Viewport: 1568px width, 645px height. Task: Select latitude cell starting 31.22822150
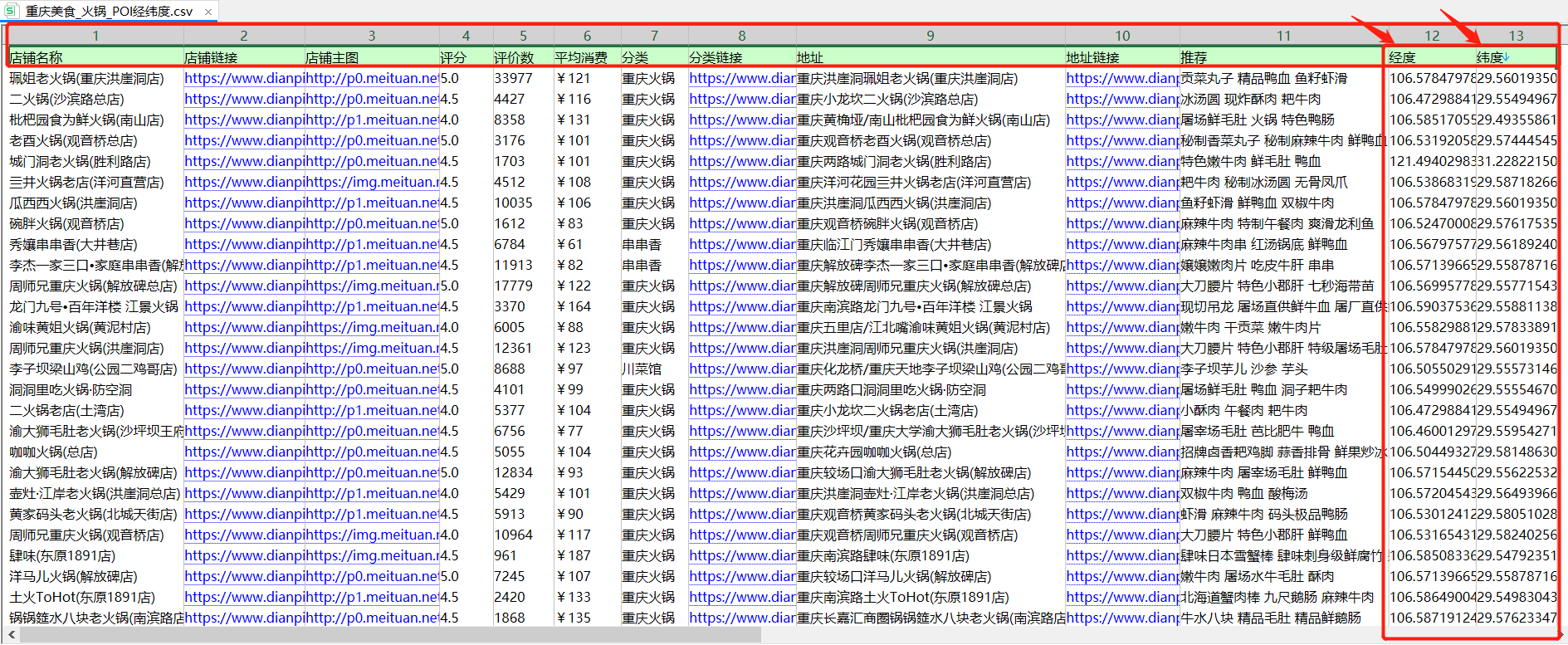(x=1517, y=161)
